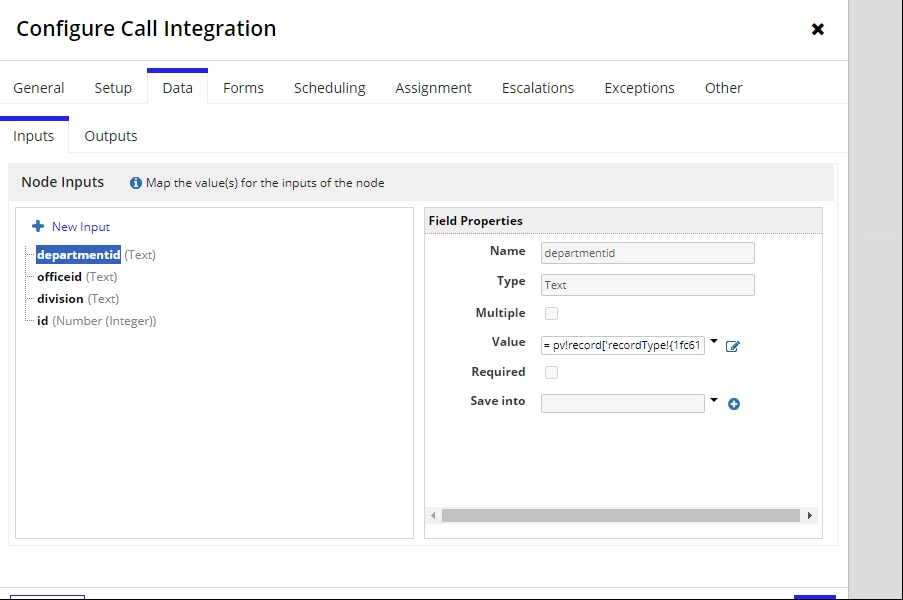903x600 pixels.
Task: Open the expression editor icon beside Value
Action: pos(733,346)
